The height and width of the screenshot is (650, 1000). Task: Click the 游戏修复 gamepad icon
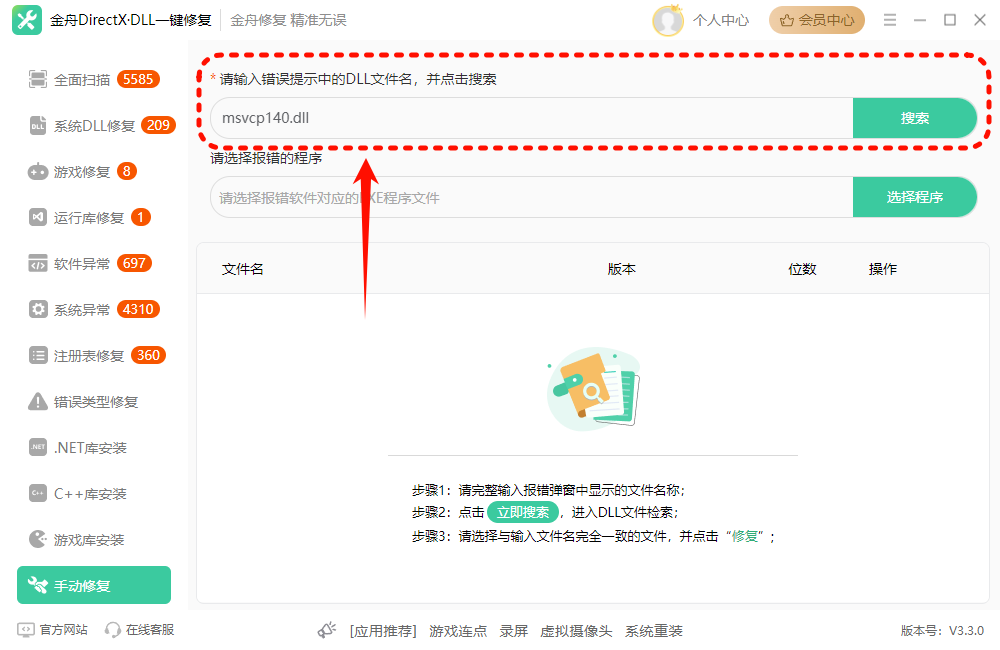tap(38, 172)
